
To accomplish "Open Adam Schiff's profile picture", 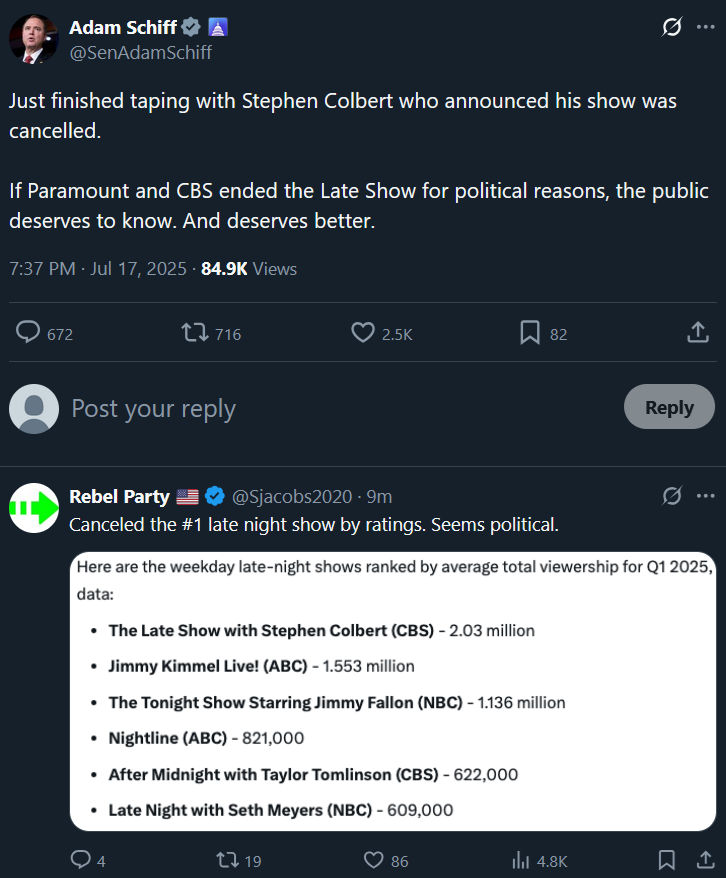I will [34, 39].
